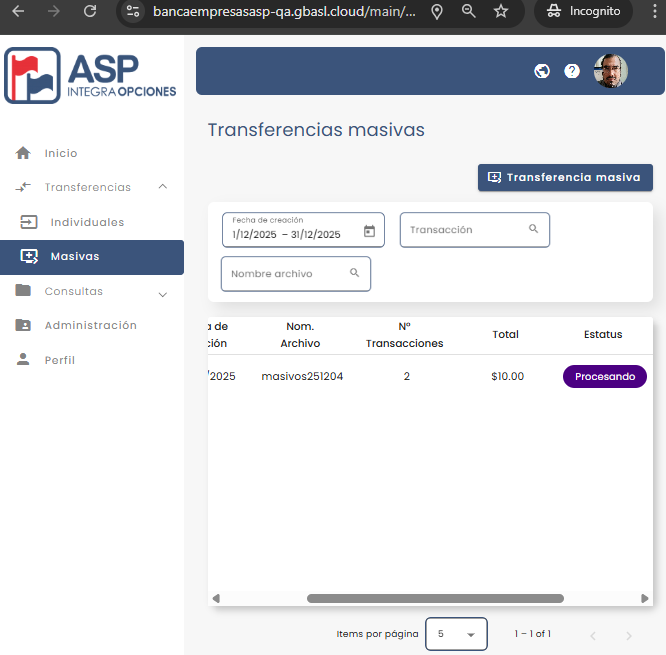Click the Procesando status badge
Screen dimensions: 666x655
pyautogui.click(x=605, y=377)
